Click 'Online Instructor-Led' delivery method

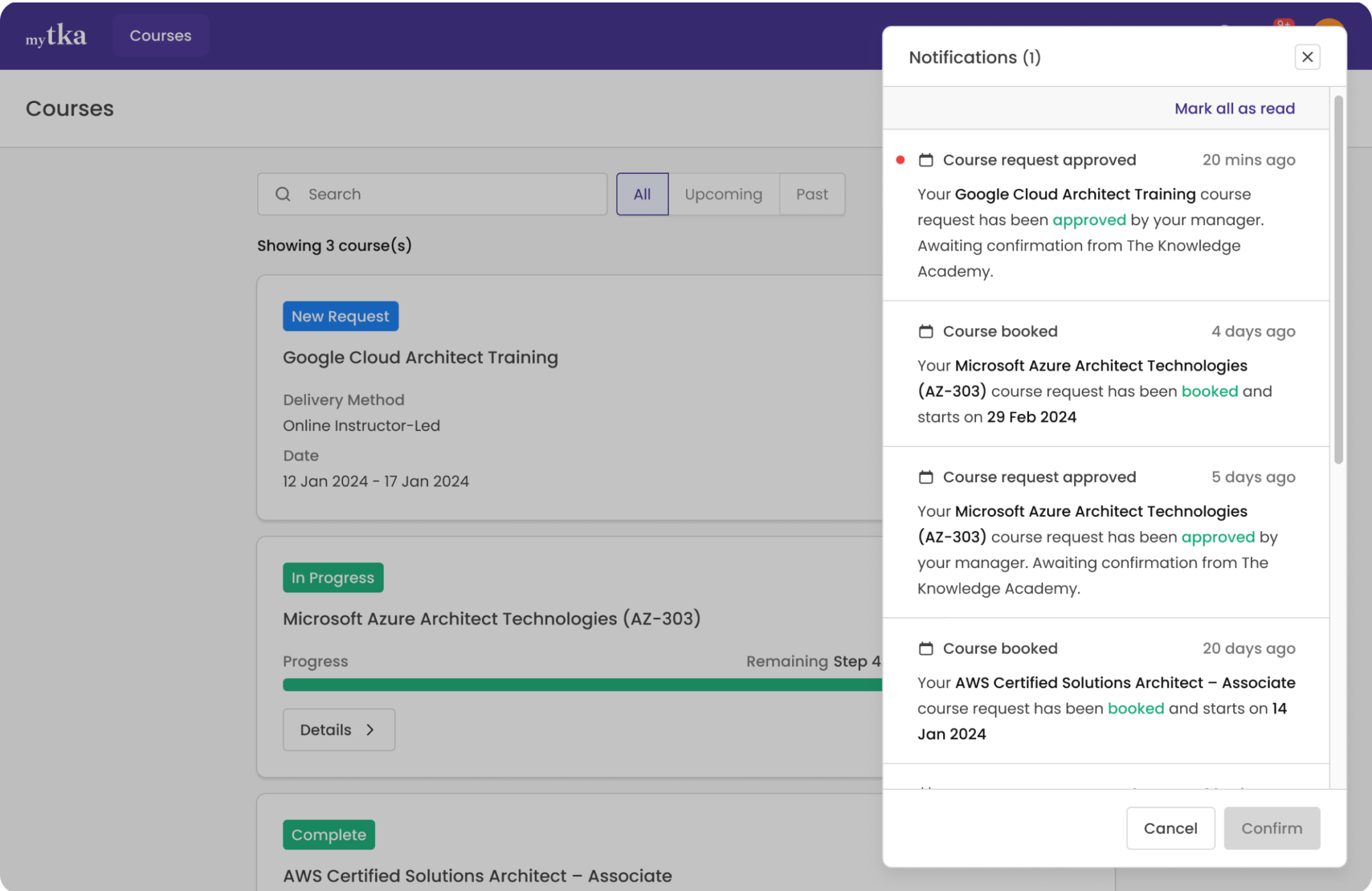click(x=362, y=425)
